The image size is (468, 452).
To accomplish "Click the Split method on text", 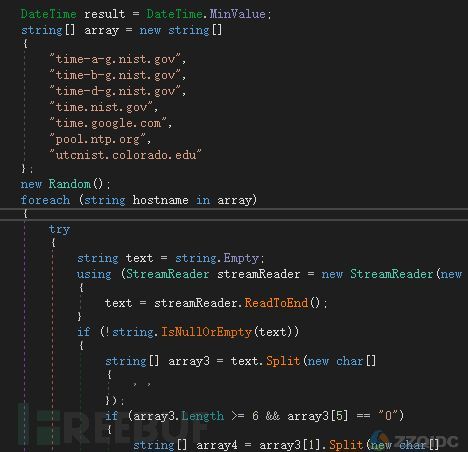I will click(x=283, y=361).
